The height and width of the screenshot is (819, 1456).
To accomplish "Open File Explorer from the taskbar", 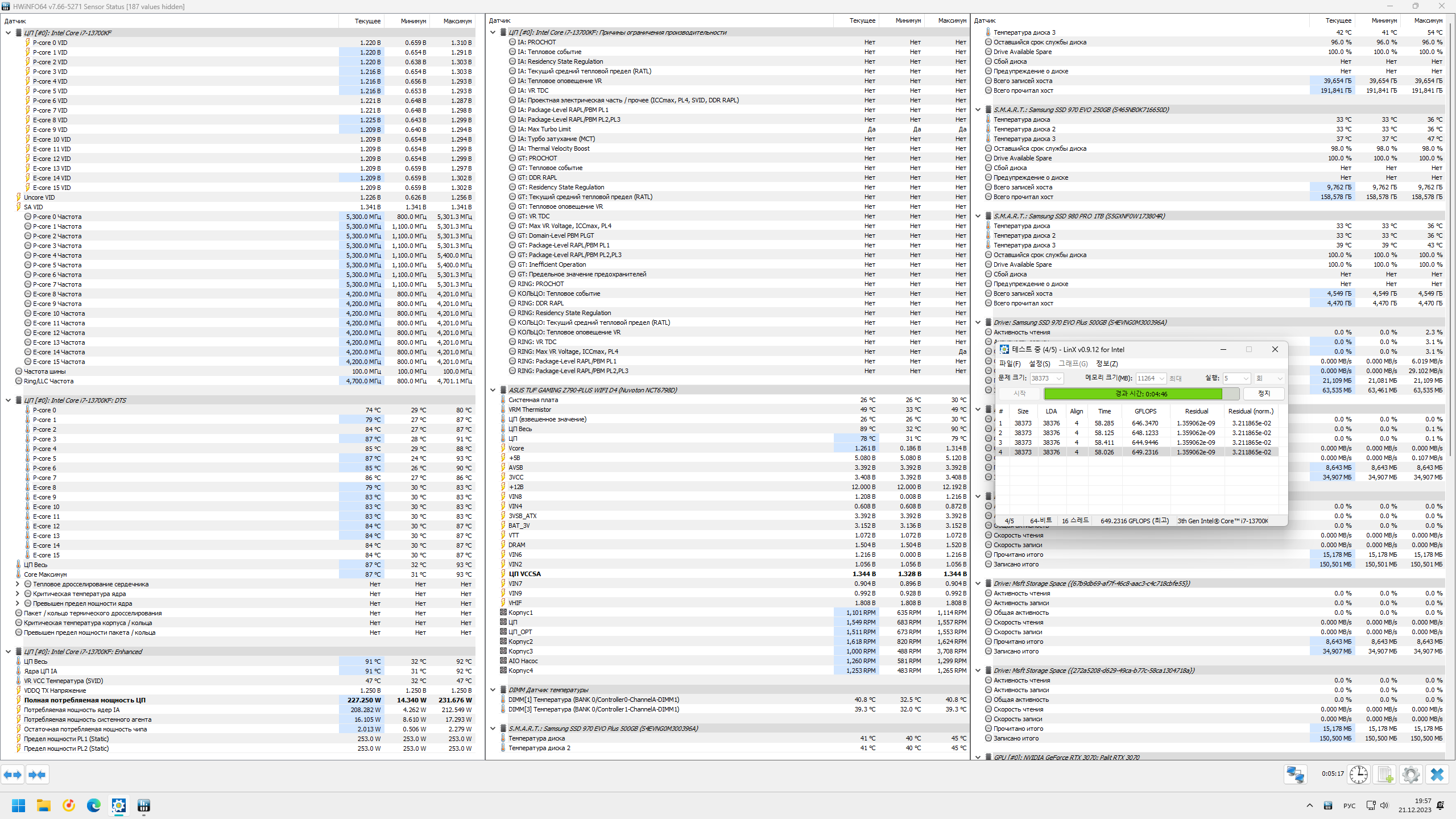I will tap(44, 805).
